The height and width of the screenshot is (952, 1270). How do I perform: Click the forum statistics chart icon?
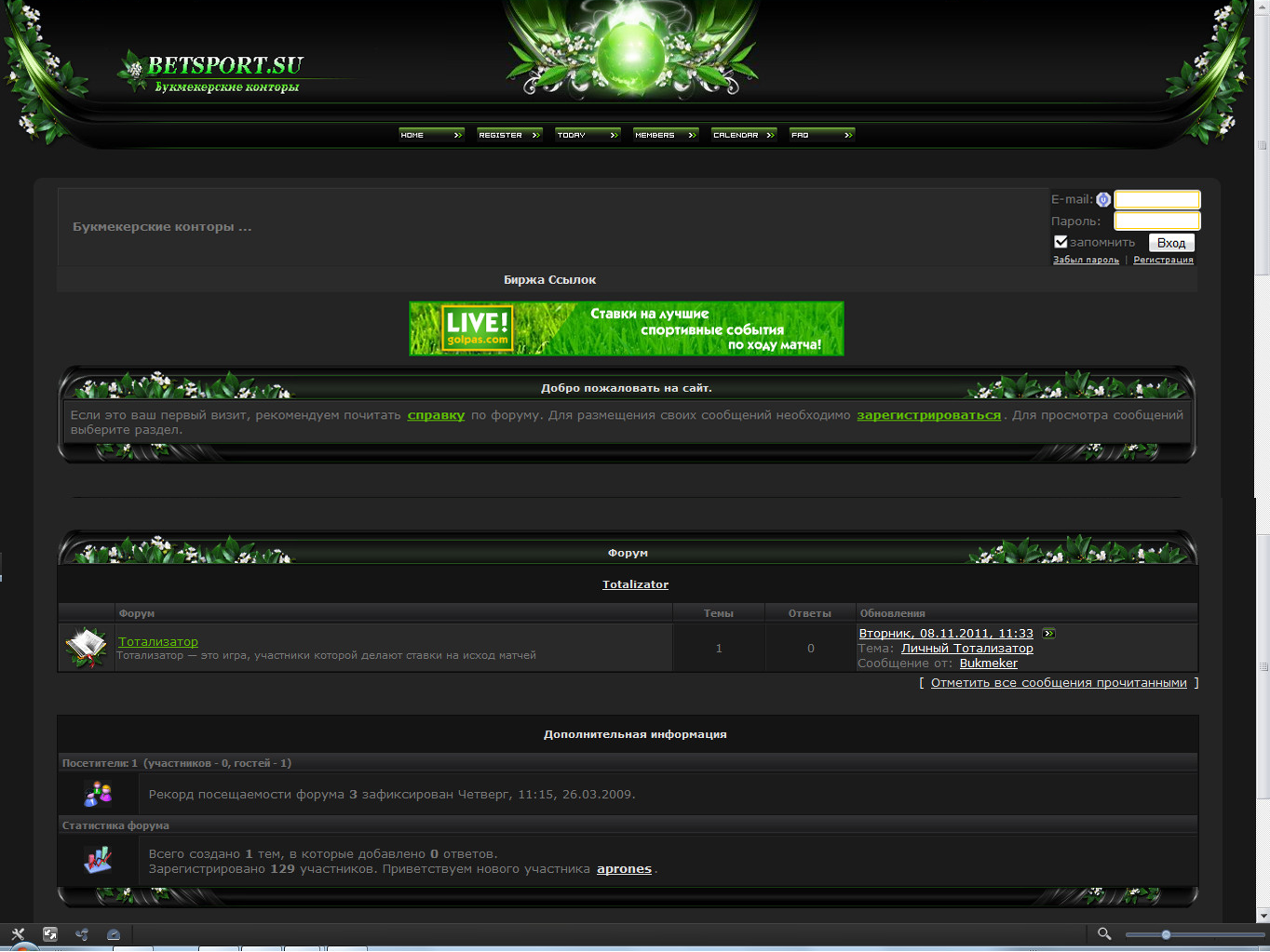tap(98, 860)
